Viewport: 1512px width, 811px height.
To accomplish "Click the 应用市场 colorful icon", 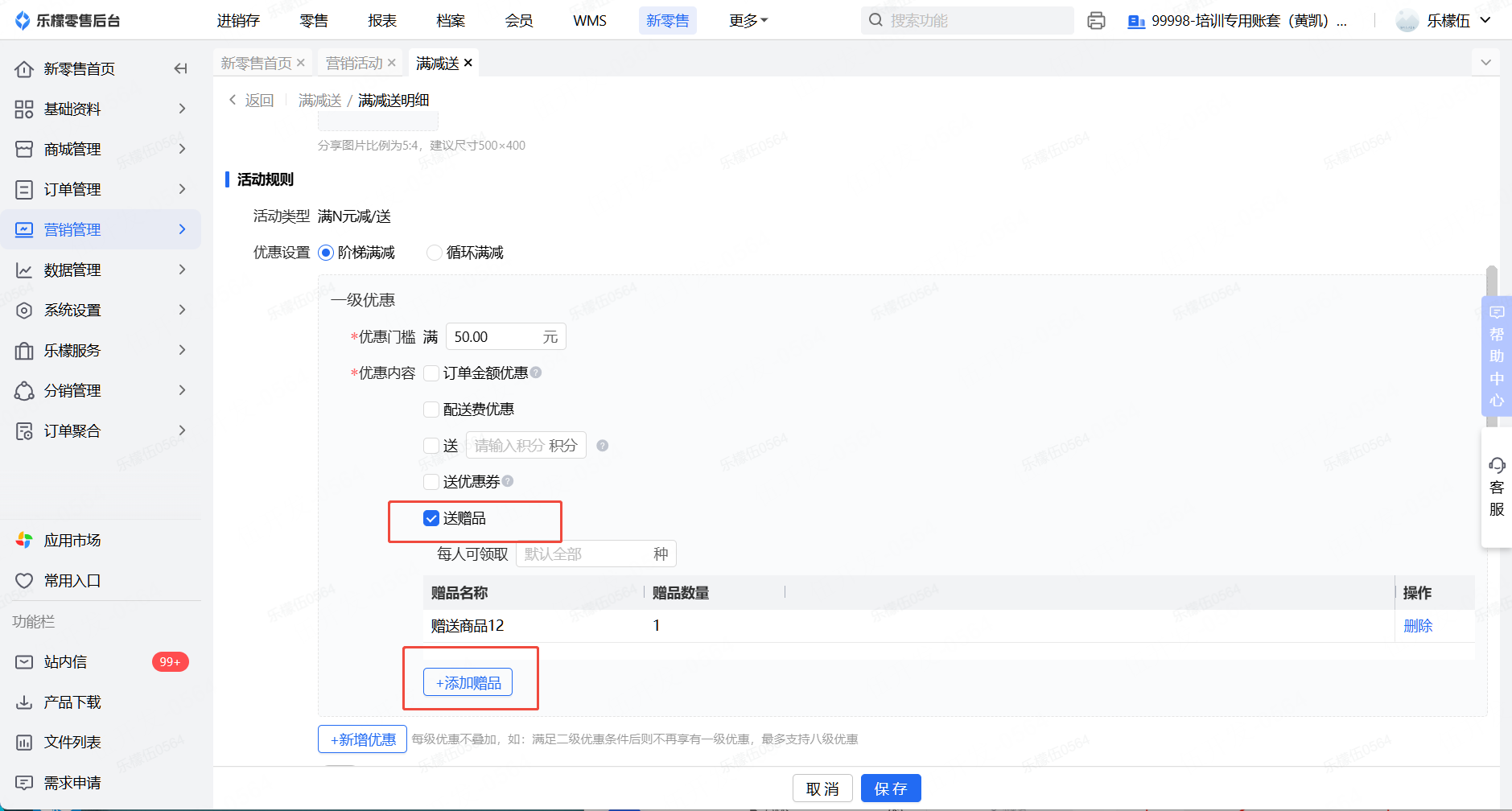I will click(x=24, y=541).
